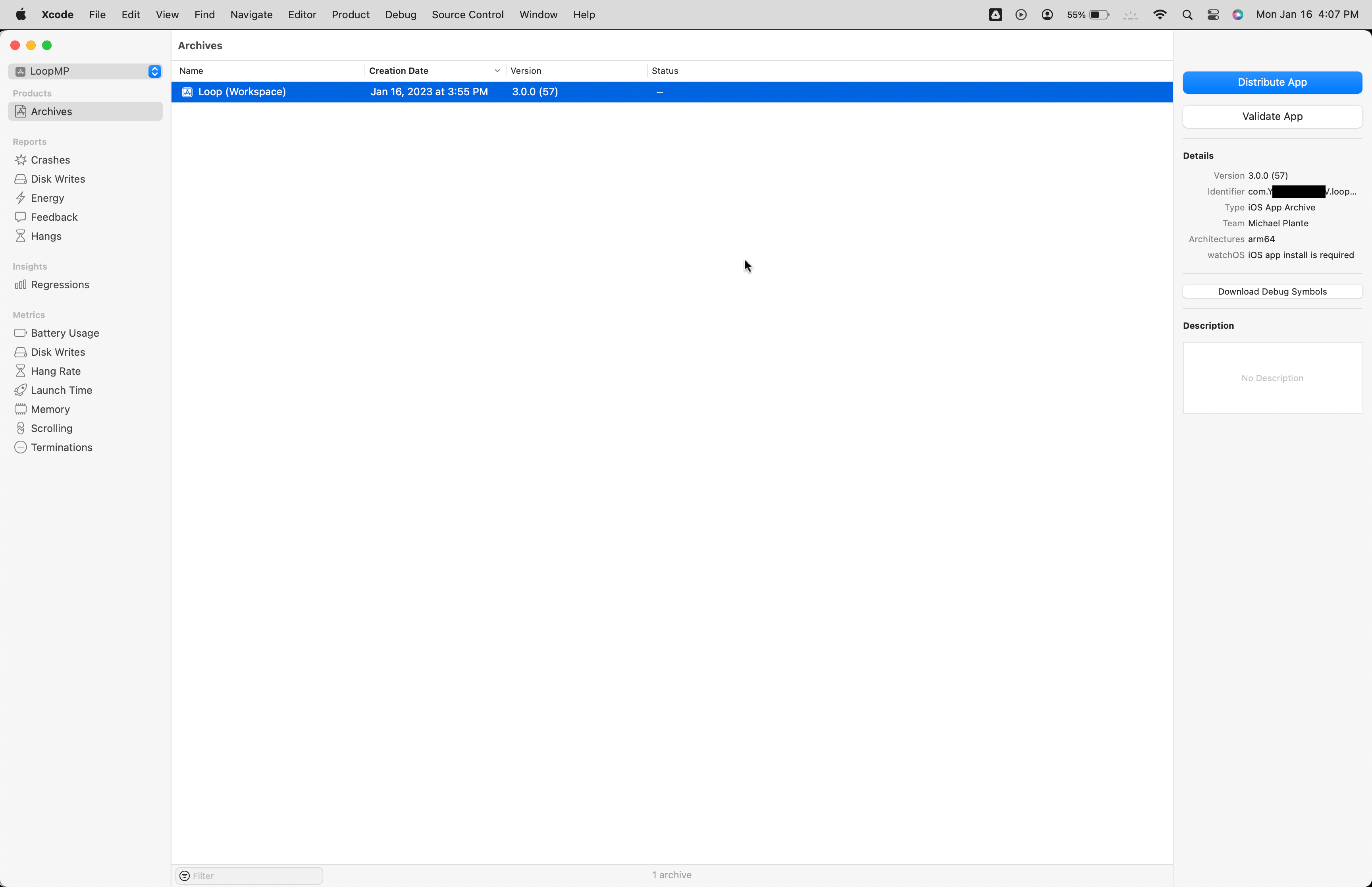
Task: Click the archive icon beside Loop (Workspace)
Action: [x=187, y=92]
